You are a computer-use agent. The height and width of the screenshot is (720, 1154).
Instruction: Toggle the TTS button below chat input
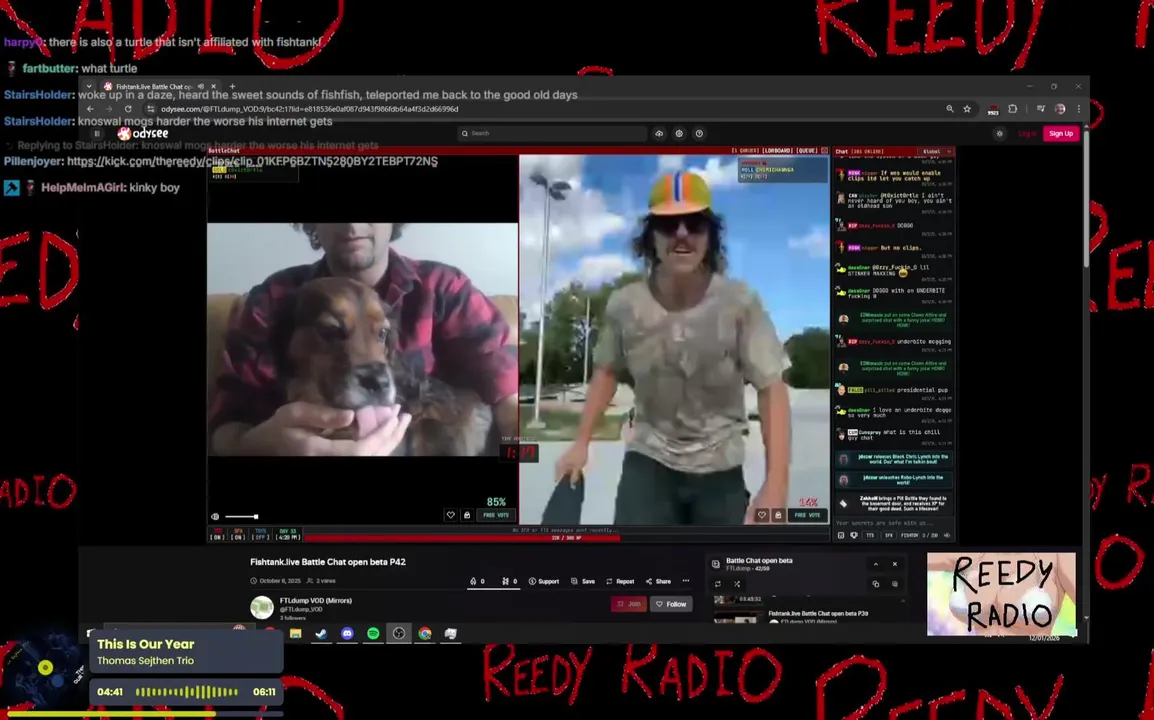[870, 536]
